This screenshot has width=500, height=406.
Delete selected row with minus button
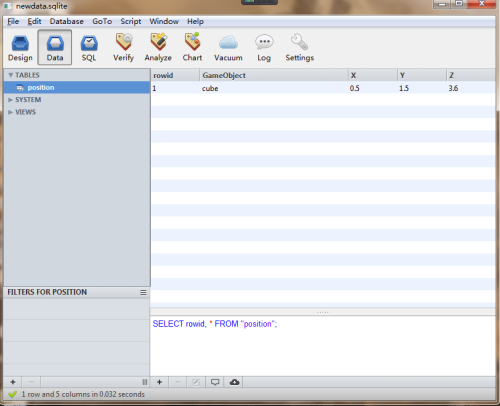(x=178, y=382)
